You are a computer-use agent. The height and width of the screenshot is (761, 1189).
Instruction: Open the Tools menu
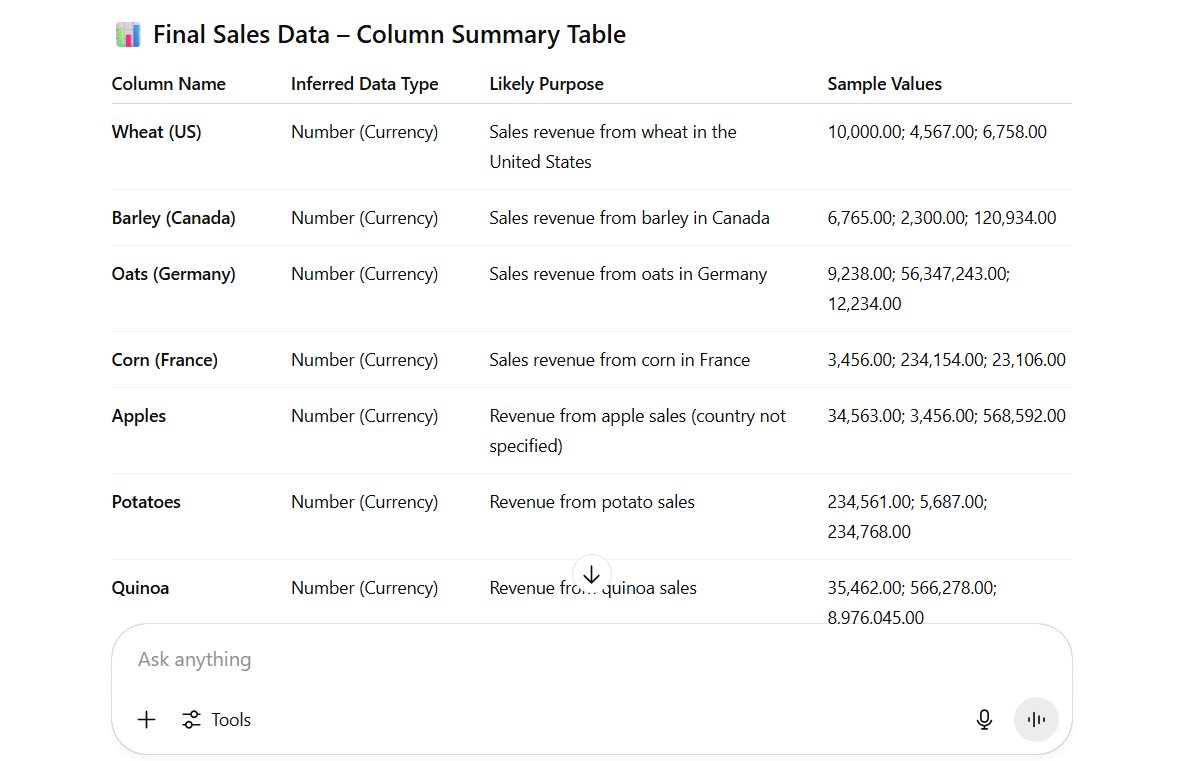217,720
